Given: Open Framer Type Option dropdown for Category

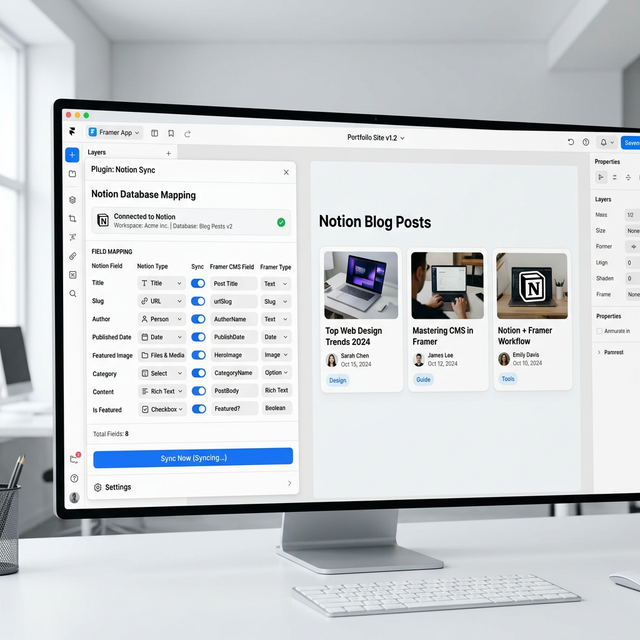Looking at the screenshot, I should pyautogui.click(x=276, y=373).
